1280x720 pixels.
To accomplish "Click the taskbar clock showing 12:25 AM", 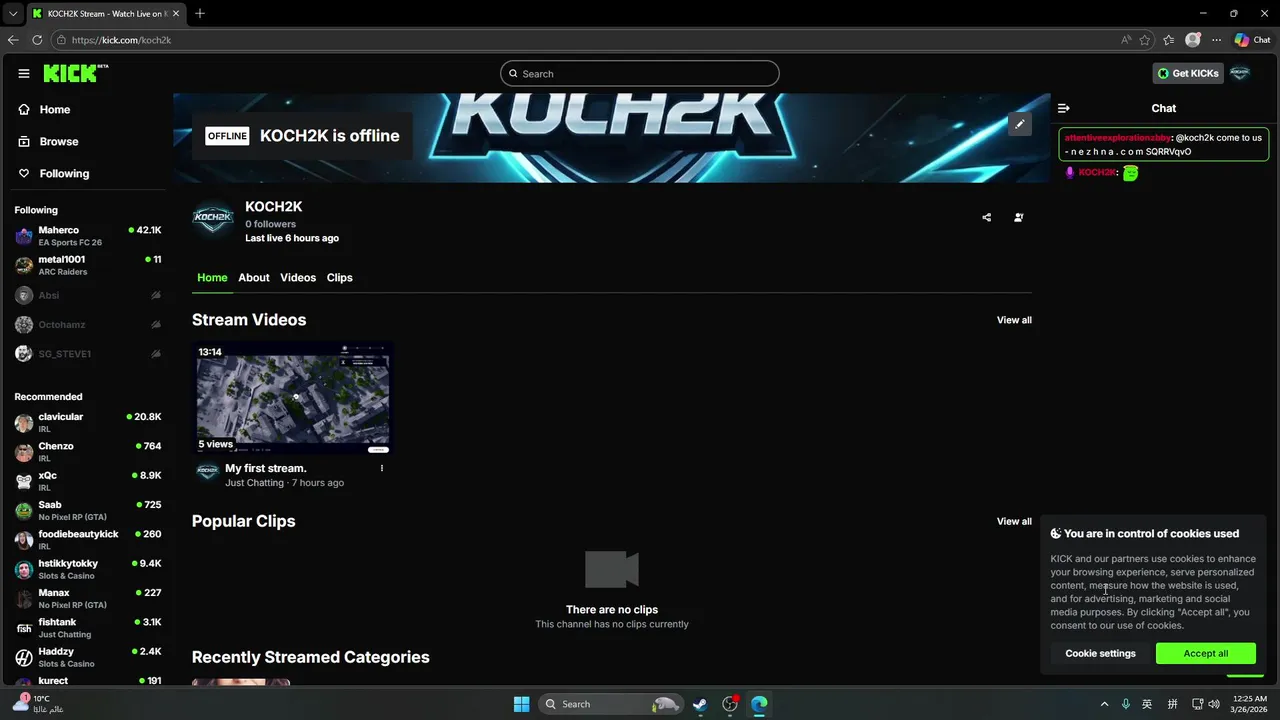I will pyautogui.click(x=1249, y=704).
